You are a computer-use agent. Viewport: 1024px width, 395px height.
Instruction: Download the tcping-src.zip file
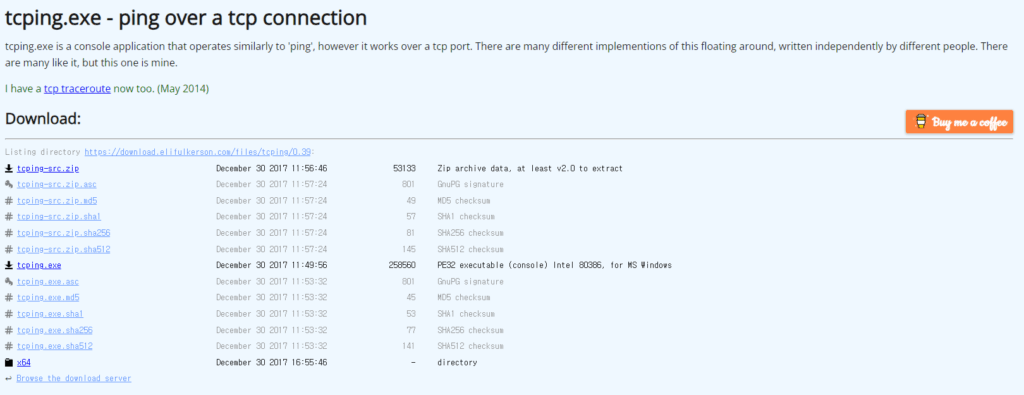[x=48, y=168]
